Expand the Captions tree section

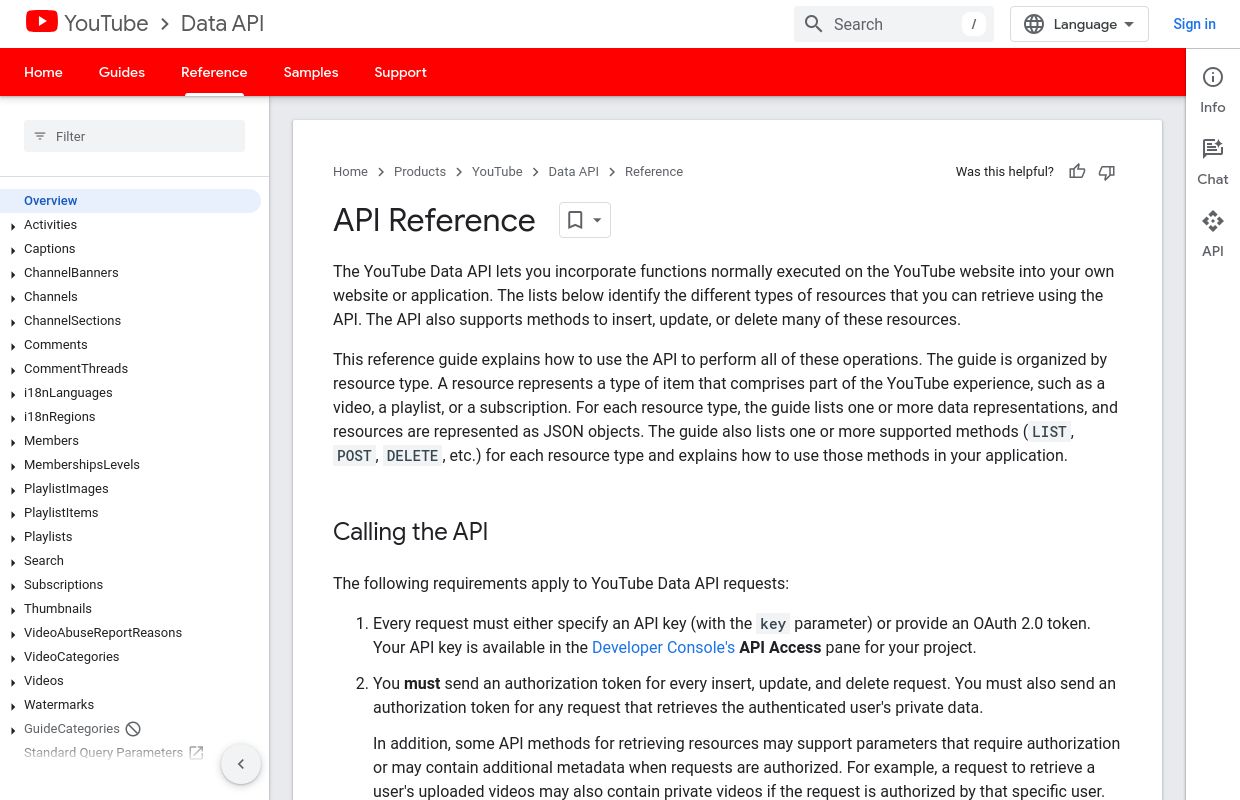[13, 250]
